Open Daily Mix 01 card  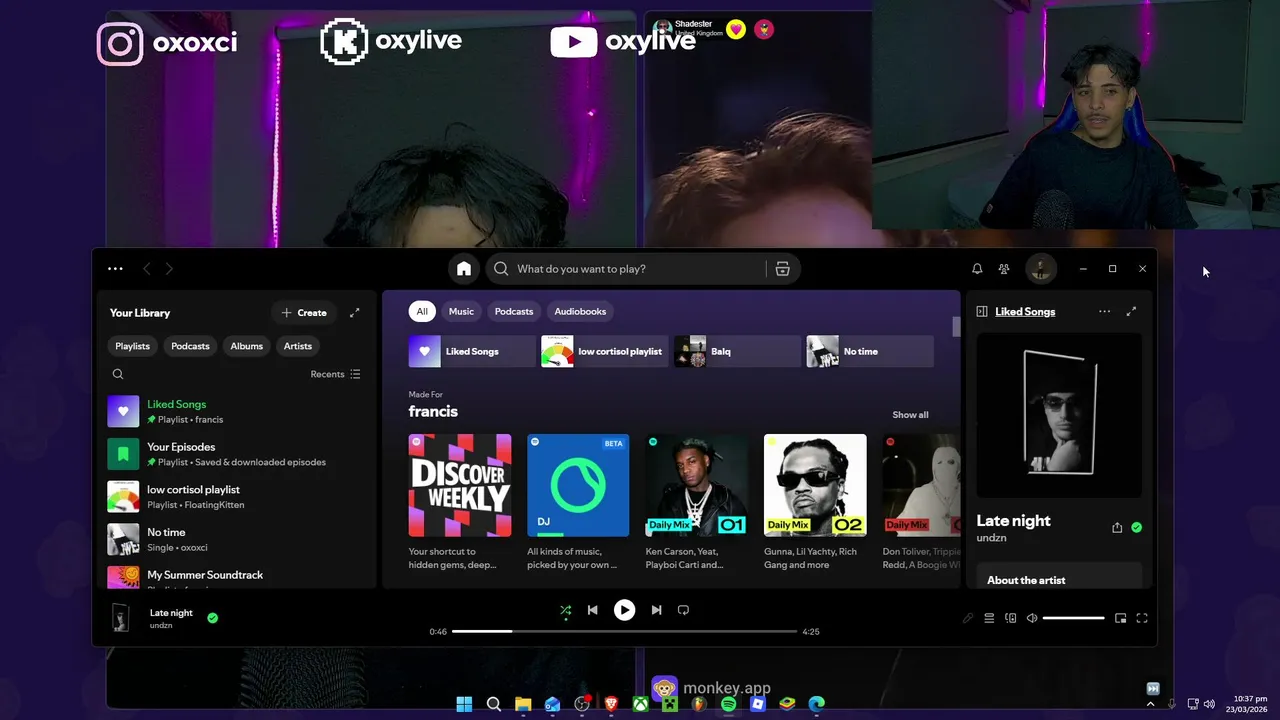click(697, 502)
